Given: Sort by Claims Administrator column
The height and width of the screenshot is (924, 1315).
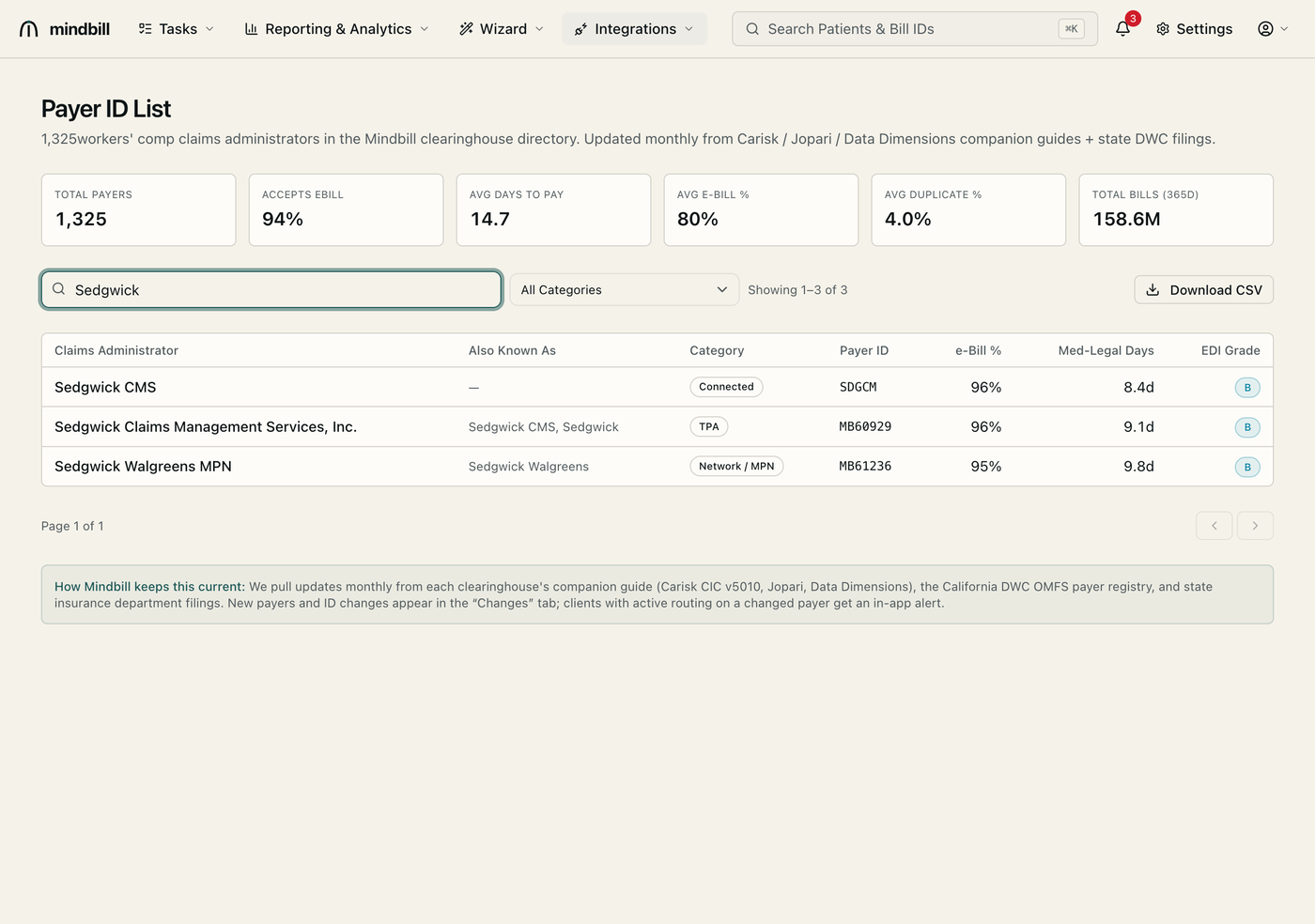Looking at the screenshot, I should [116, 350].
